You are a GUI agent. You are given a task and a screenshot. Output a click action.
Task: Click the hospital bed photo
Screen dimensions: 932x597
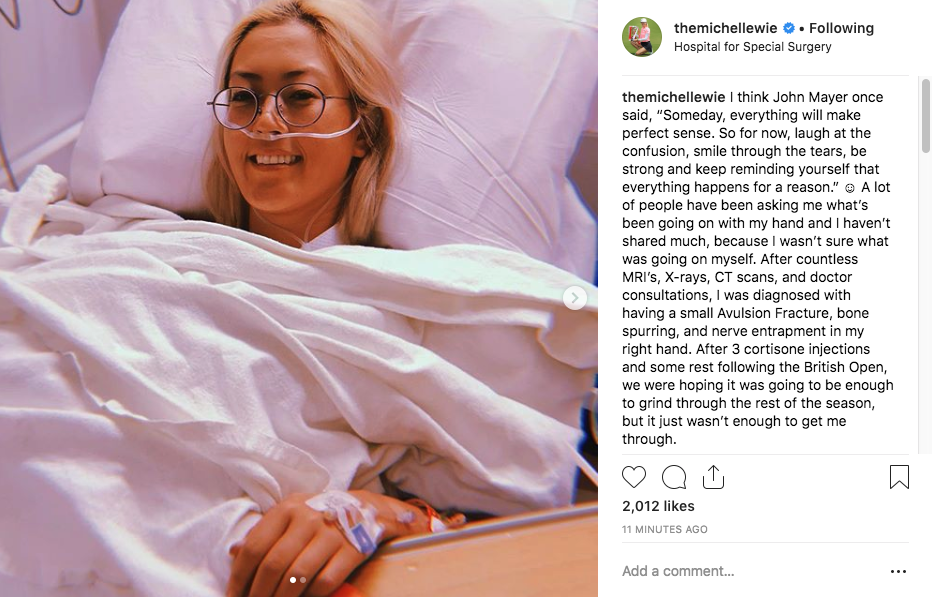pos(299,298)
